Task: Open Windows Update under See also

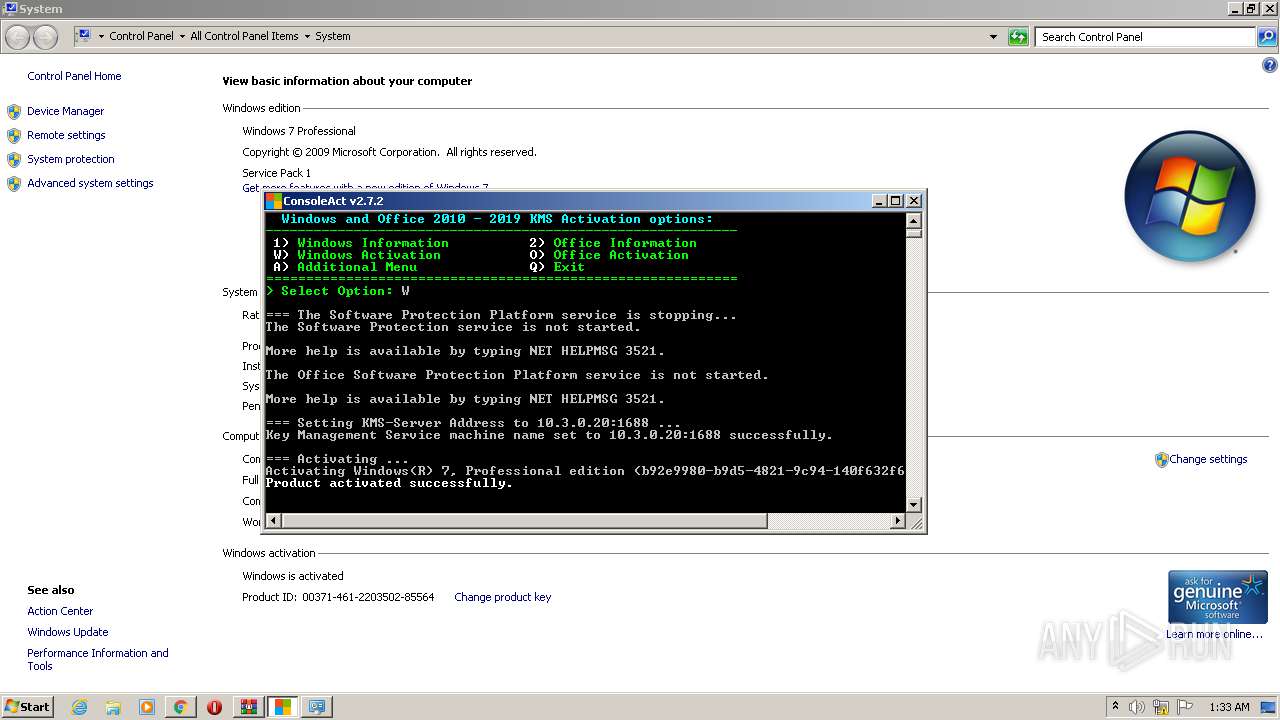Action: click(67, 632)
